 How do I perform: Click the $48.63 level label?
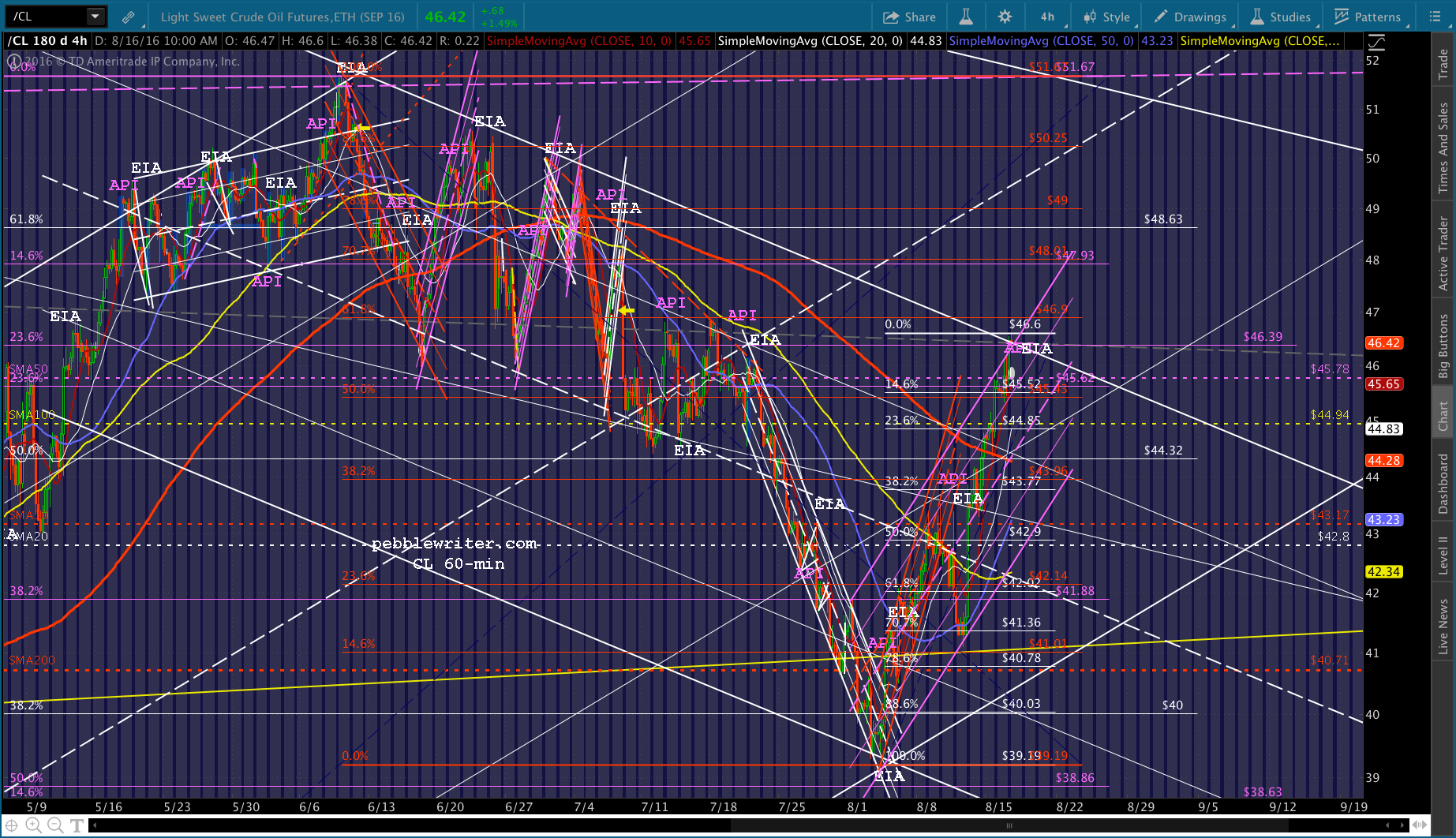[x=1163, y=219]
